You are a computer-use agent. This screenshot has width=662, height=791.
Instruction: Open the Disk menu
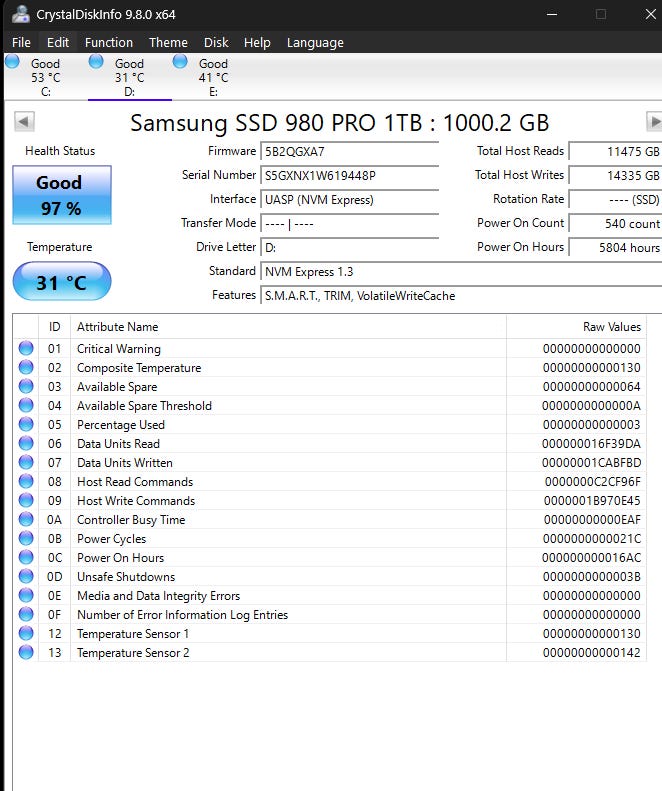(x=216, y=42)
